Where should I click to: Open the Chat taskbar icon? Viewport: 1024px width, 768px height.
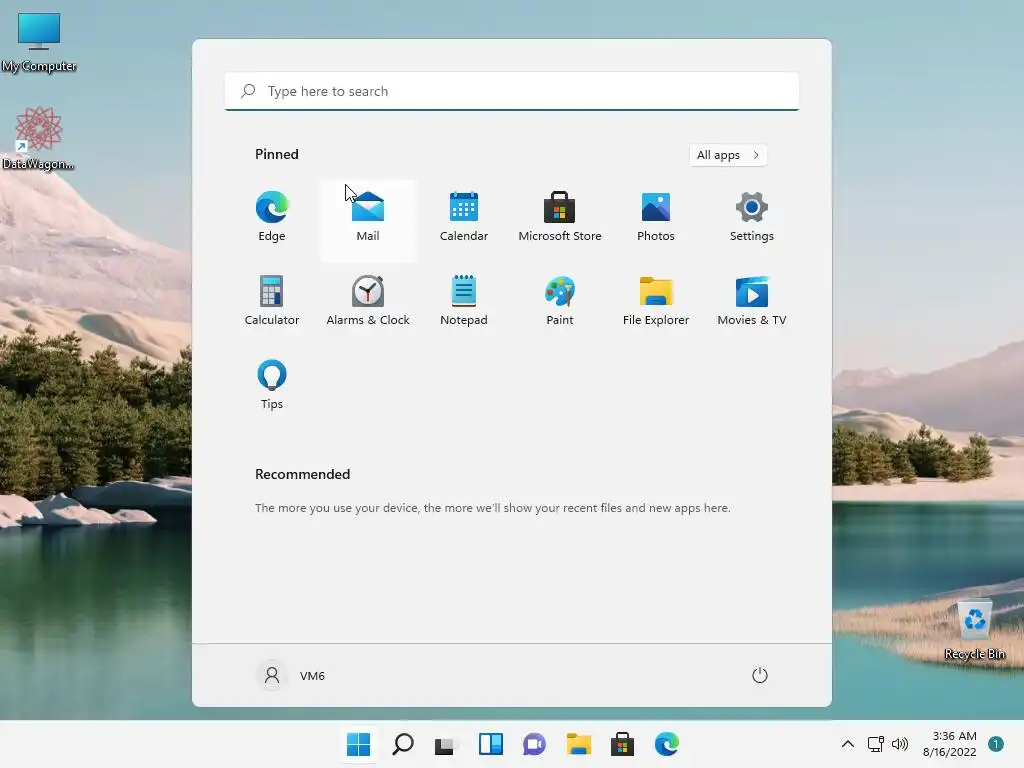(x=534, y=744)
